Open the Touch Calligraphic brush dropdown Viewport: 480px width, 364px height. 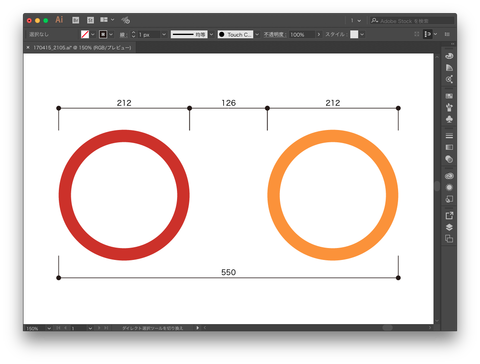[x=257, y=34]
